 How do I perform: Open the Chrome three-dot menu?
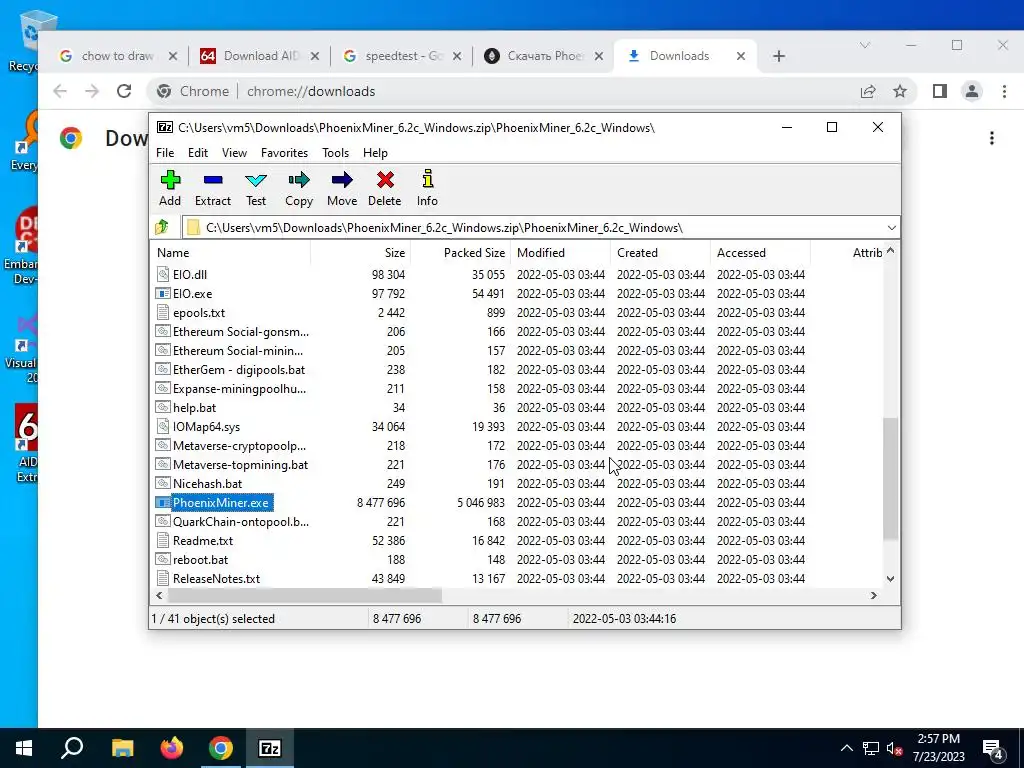tap(1004, 91)
